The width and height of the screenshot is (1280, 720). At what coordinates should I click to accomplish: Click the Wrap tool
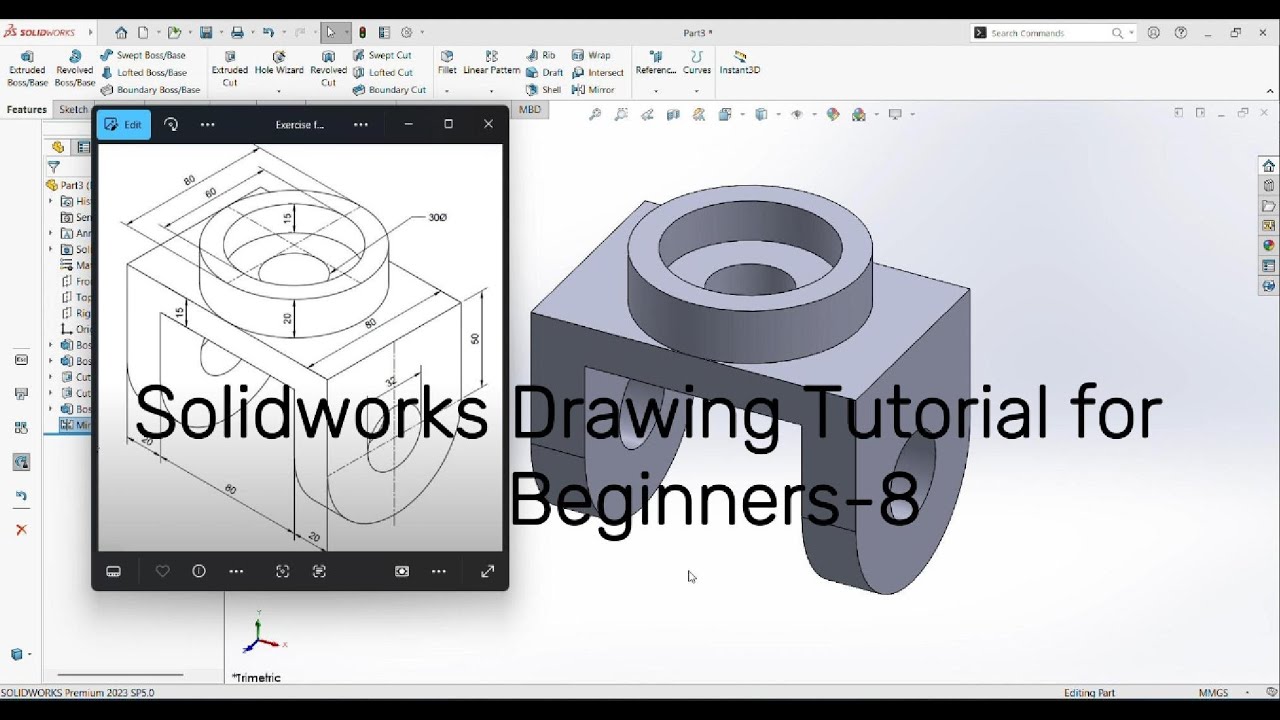coord(591,55)
